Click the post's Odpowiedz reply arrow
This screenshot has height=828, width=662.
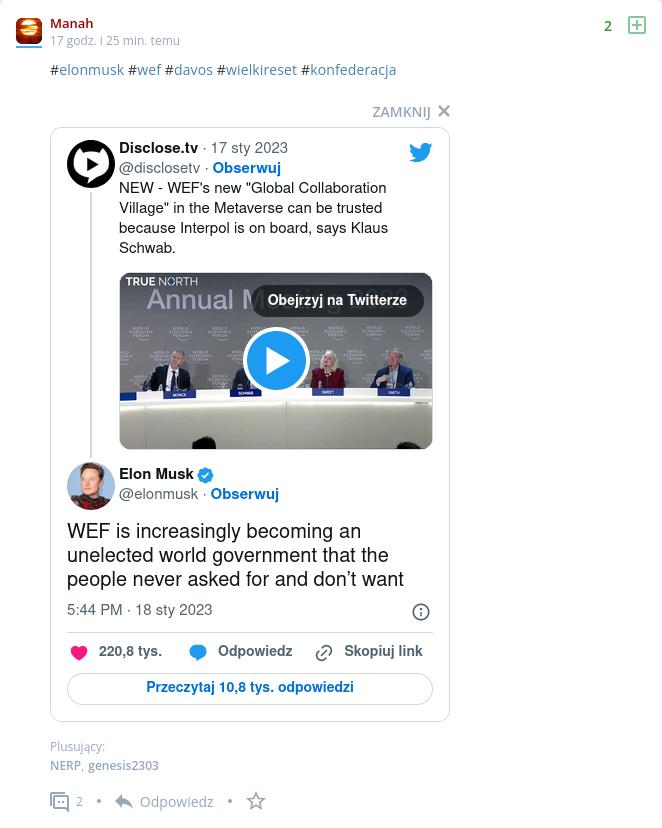point(165,801)
